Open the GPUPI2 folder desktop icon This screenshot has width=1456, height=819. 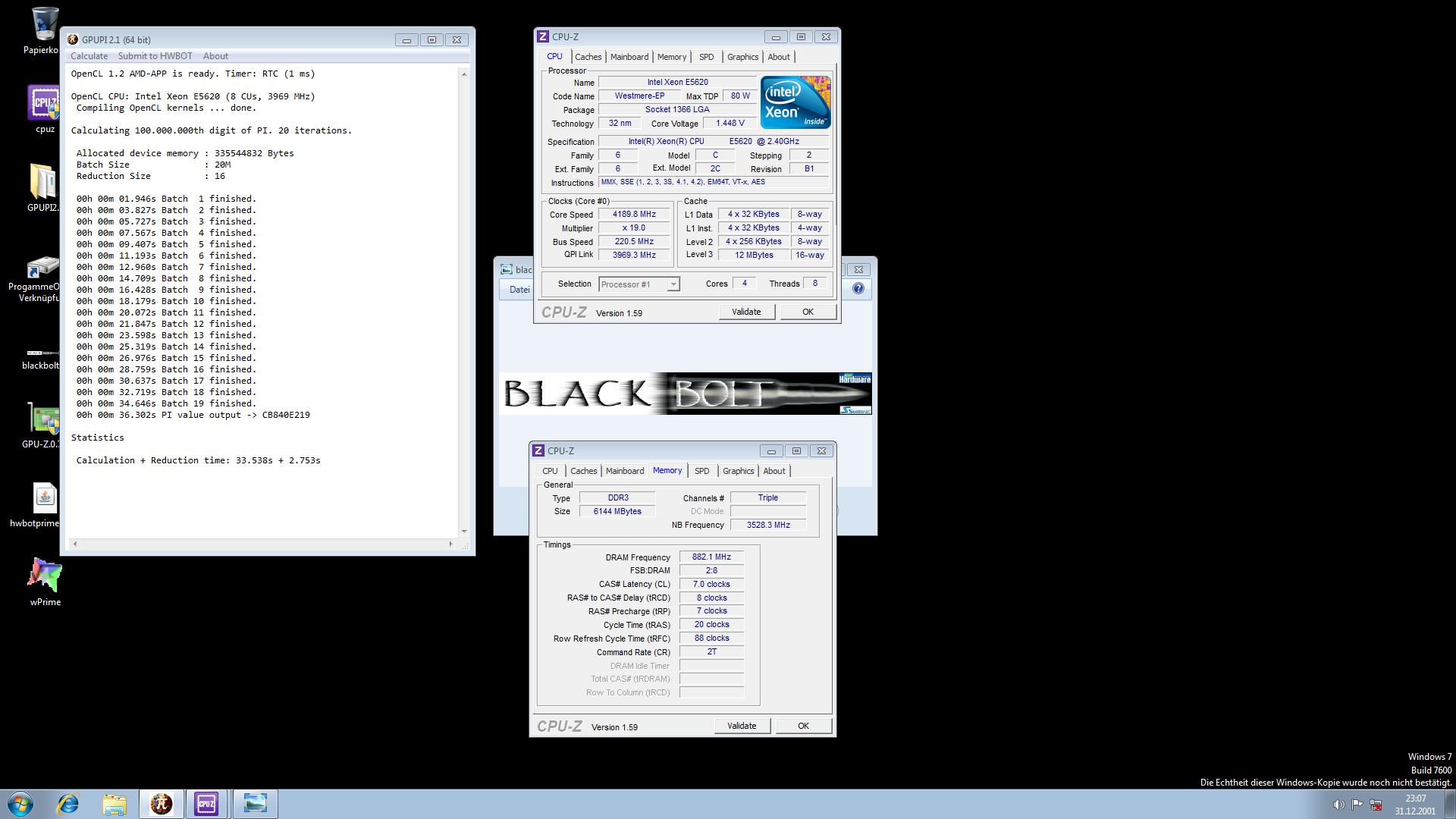42,182
